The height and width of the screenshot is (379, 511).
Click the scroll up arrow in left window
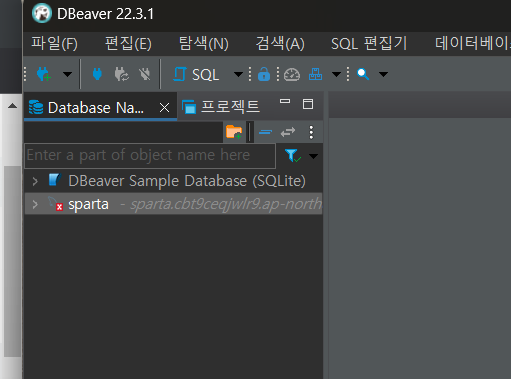[x=12, y=106]
